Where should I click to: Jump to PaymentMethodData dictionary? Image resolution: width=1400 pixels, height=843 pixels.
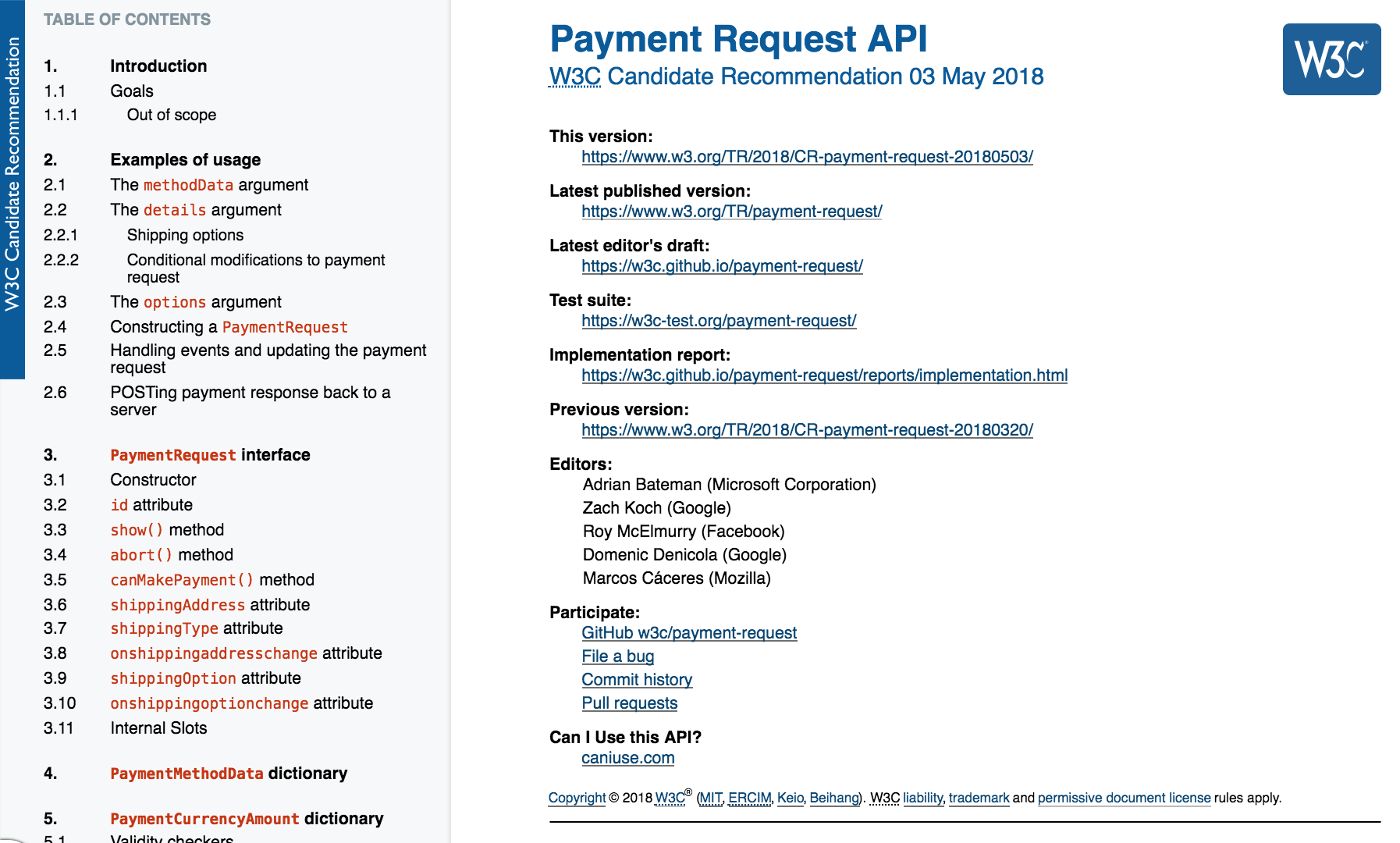[229, 774]
